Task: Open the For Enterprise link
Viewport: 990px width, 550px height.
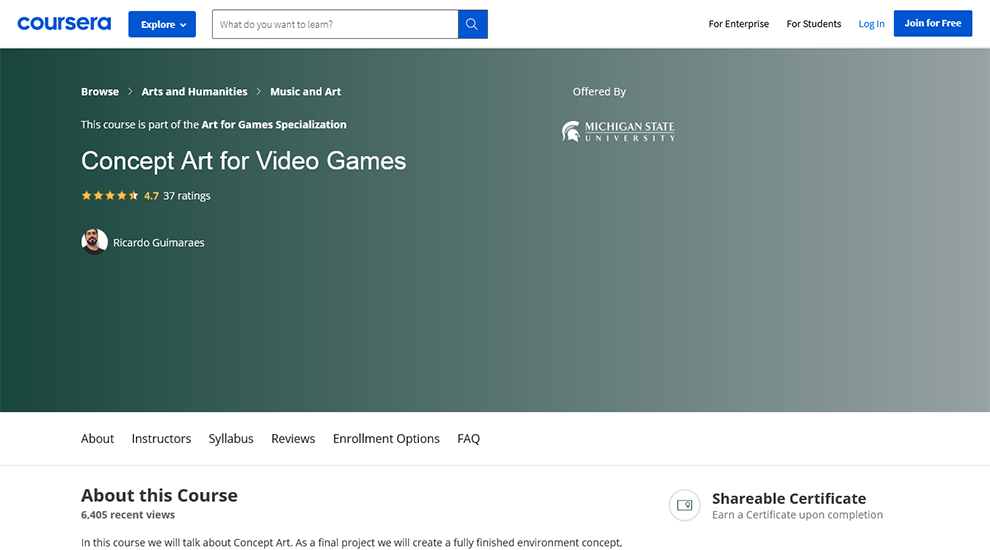Action: (x=739, y=24)
